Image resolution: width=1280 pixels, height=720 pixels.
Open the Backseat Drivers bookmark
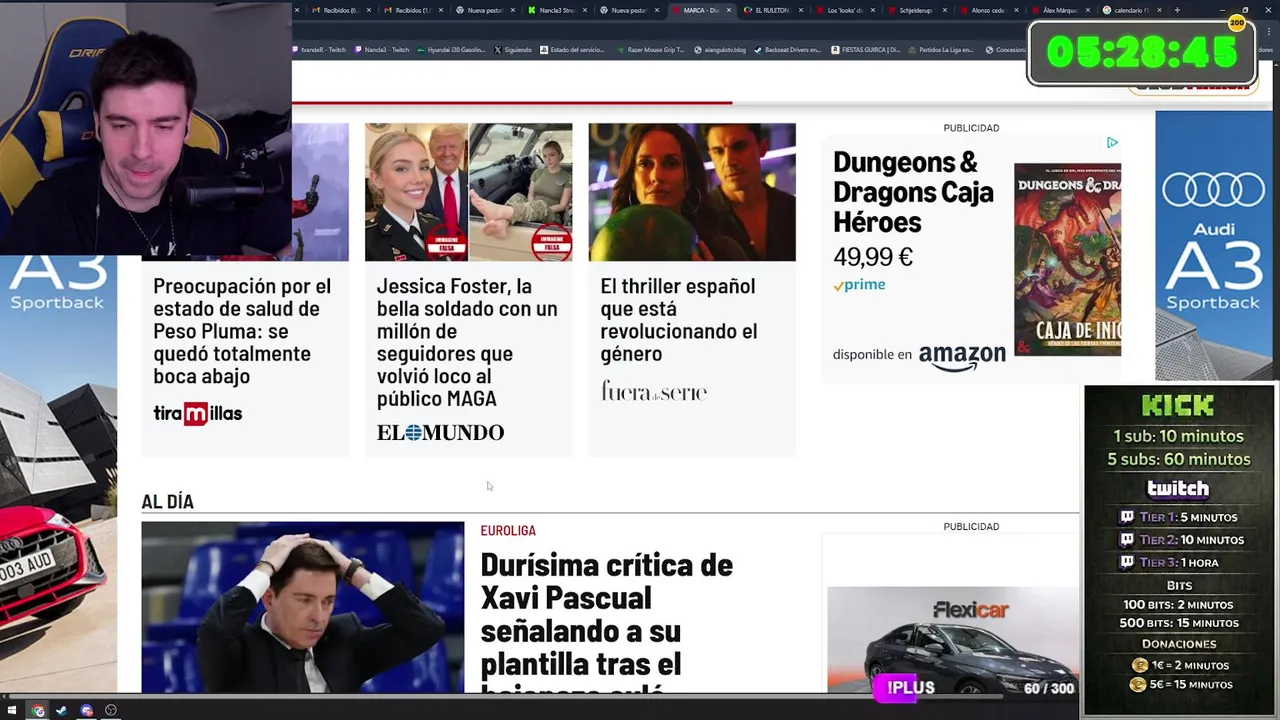pyautogui.click(x=787, y=49)
